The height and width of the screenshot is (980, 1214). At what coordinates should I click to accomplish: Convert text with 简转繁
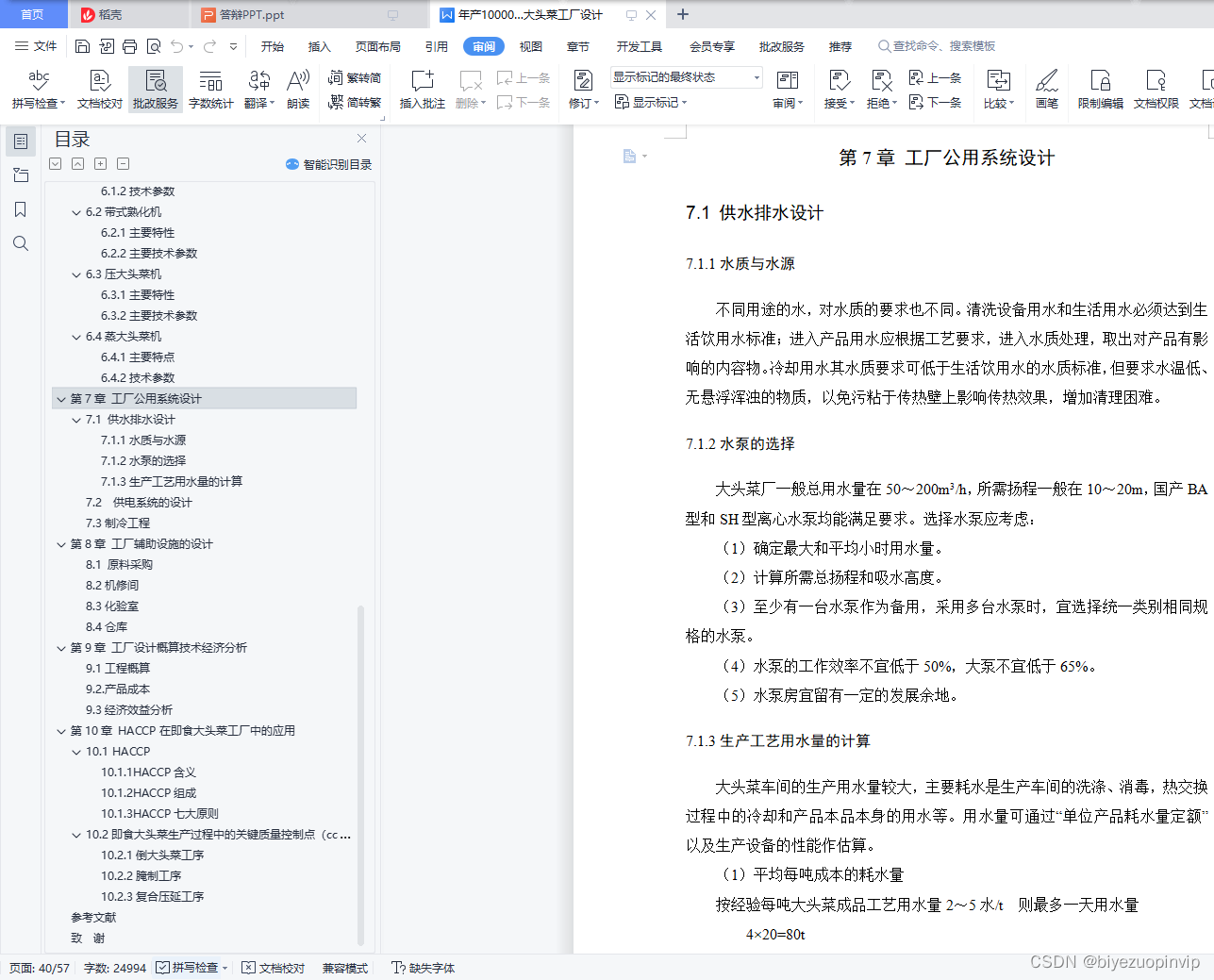[355, 102]
